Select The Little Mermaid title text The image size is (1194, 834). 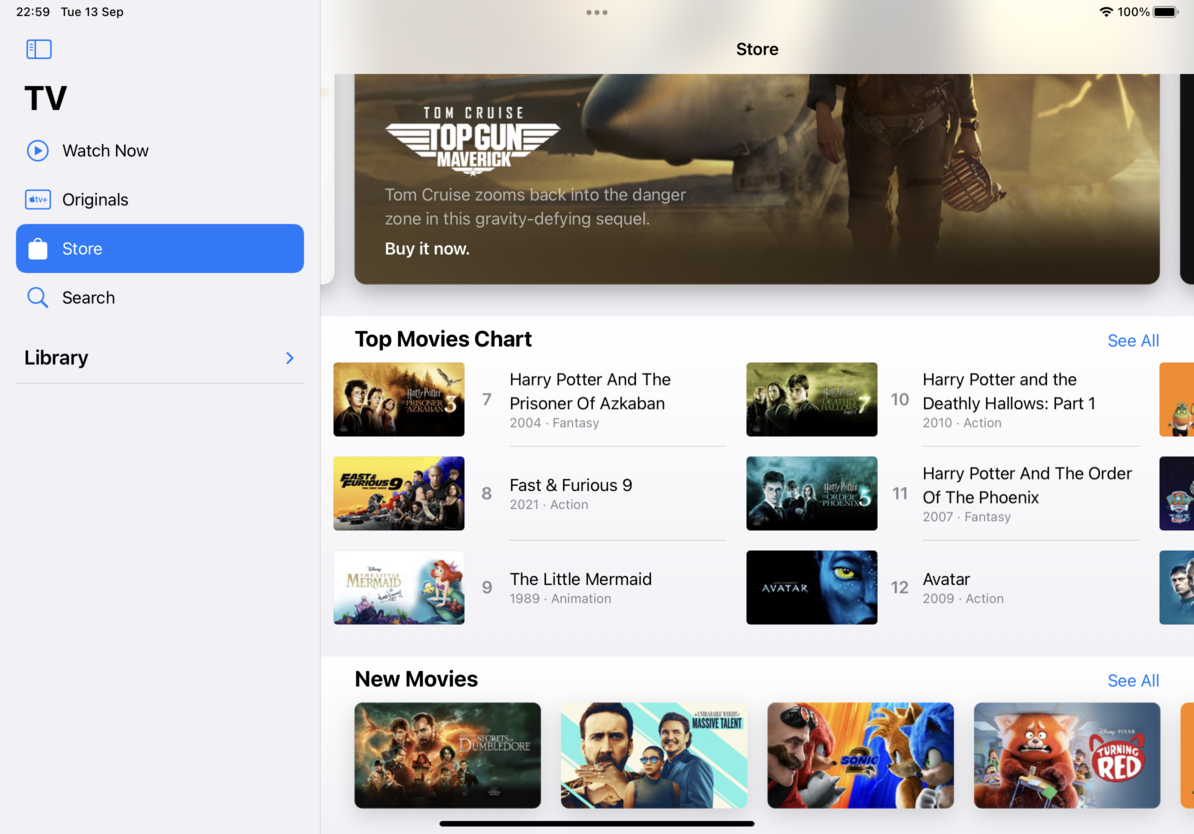pos(581,579)
